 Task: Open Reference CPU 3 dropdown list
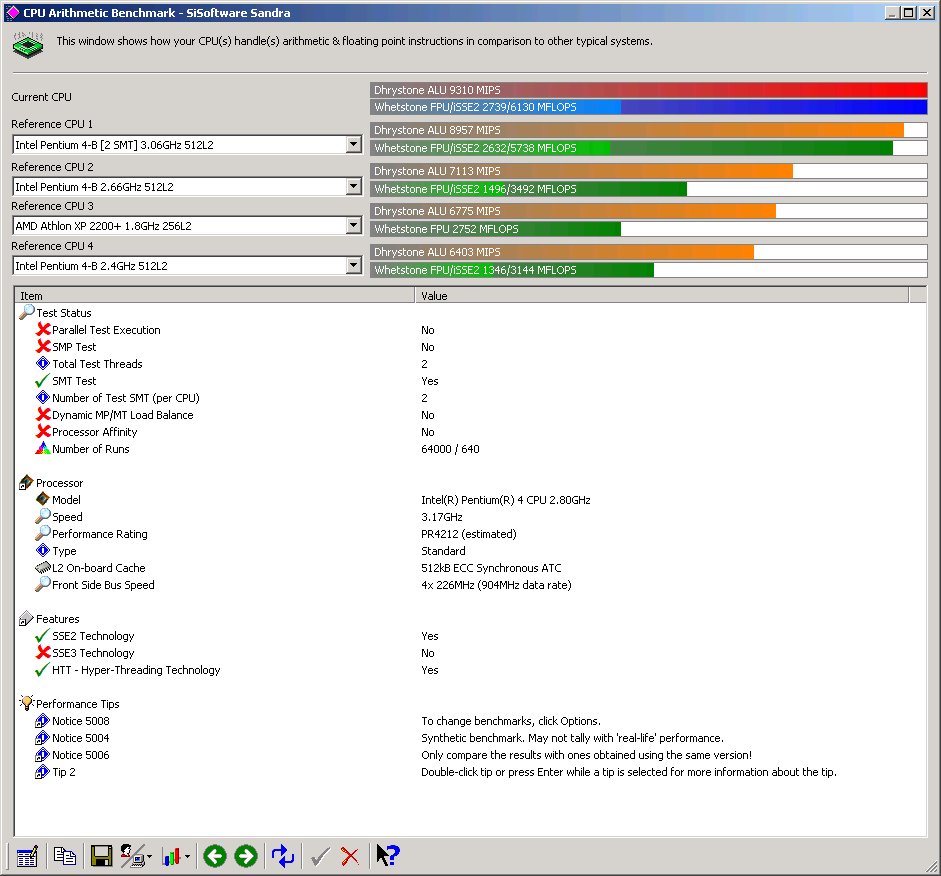click(x=353, y=226)
